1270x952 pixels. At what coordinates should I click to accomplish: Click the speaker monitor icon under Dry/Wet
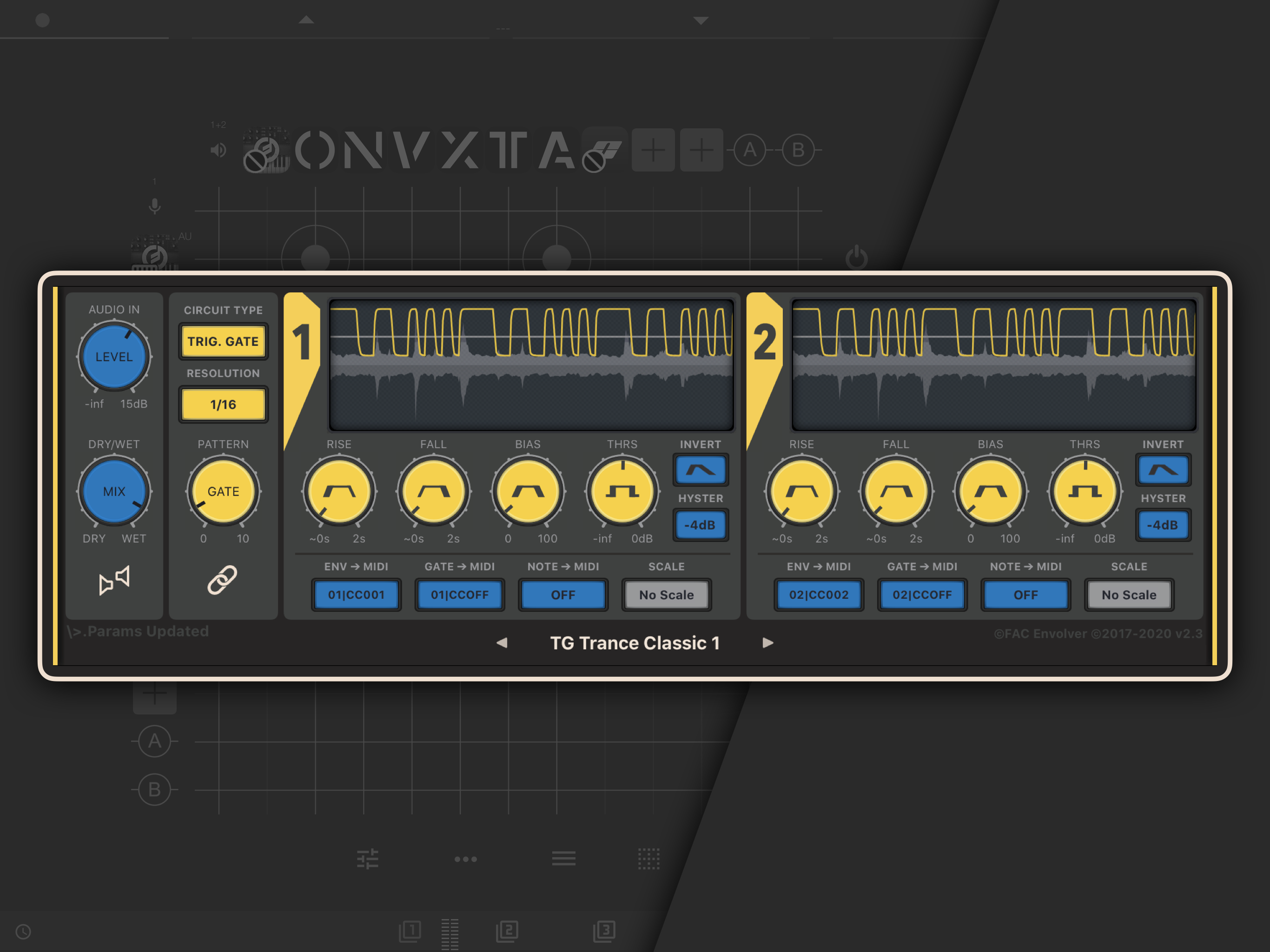(114, 580)
